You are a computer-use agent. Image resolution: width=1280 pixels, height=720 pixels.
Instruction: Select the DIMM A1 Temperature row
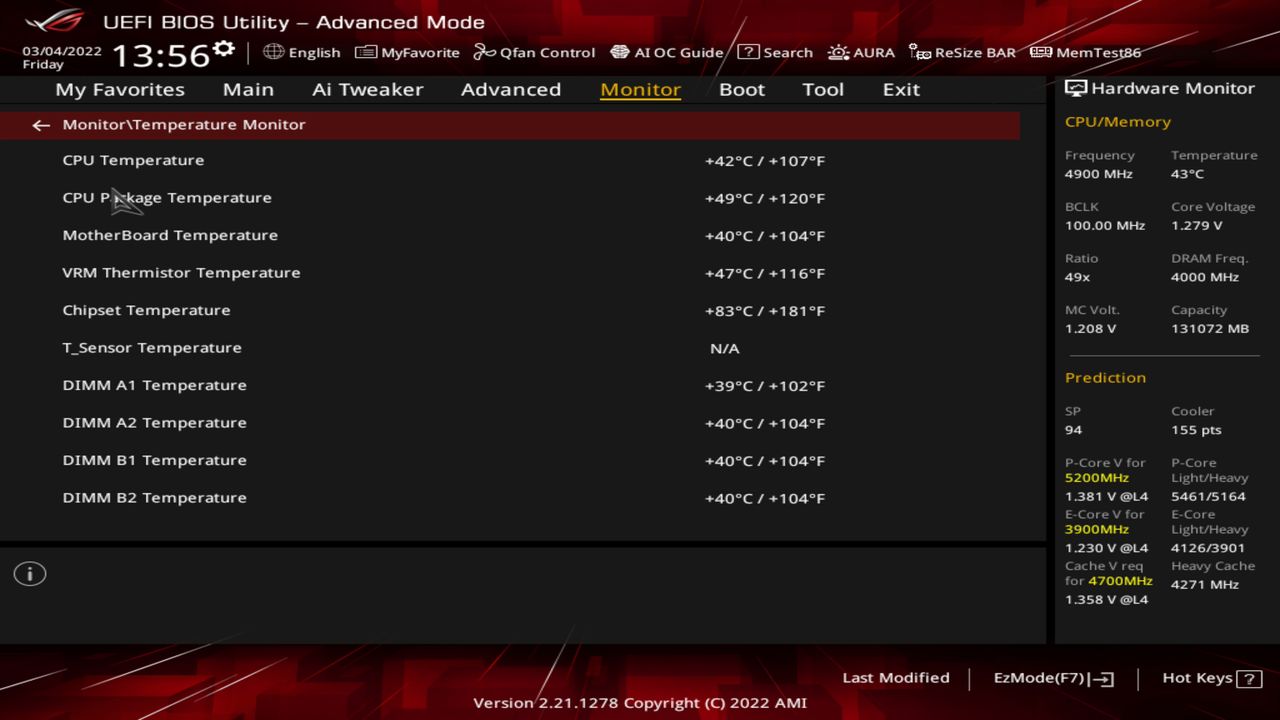click(510, 385)
